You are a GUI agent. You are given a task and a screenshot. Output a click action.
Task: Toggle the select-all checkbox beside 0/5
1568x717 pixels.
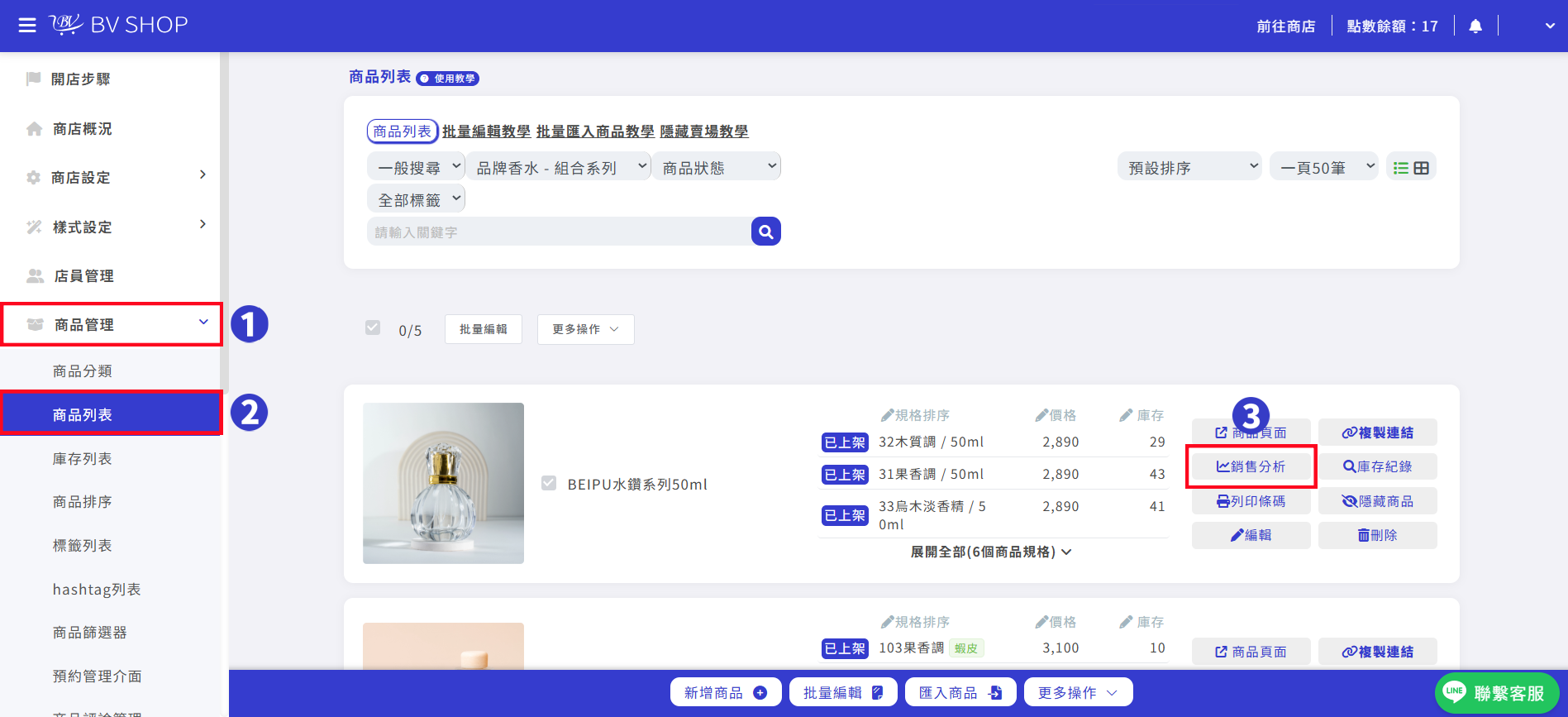tap(373, 327)
